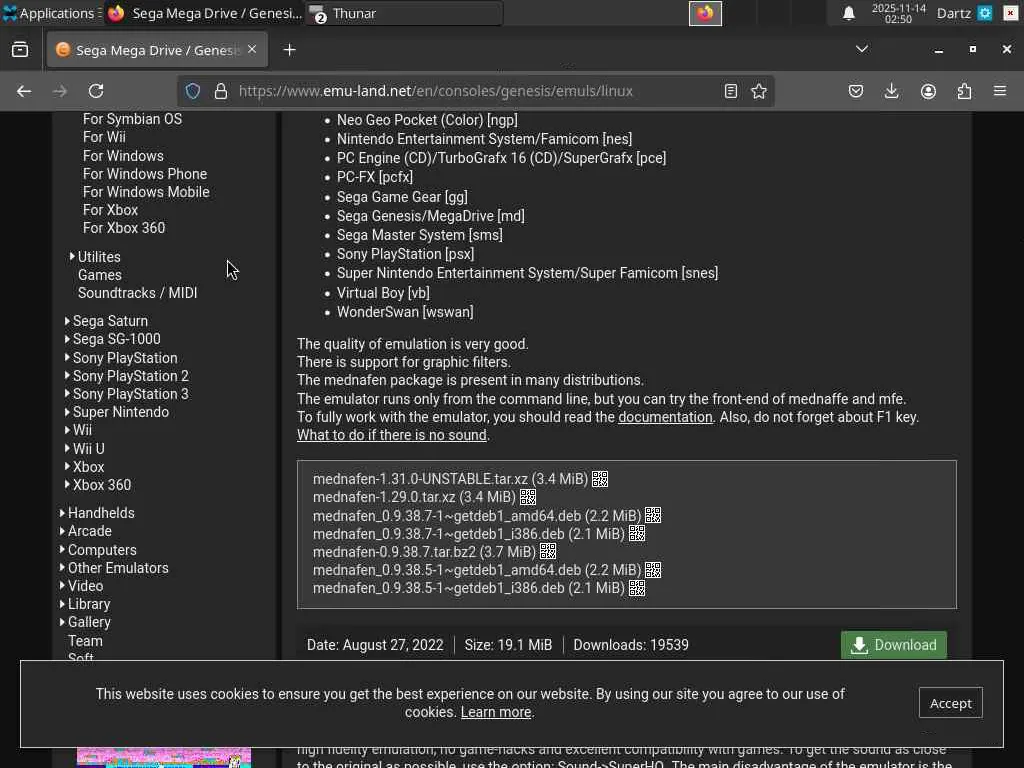This screenshot has height=768, width=1024.
Task: Show site security padlock info
Action: (221, 91)
